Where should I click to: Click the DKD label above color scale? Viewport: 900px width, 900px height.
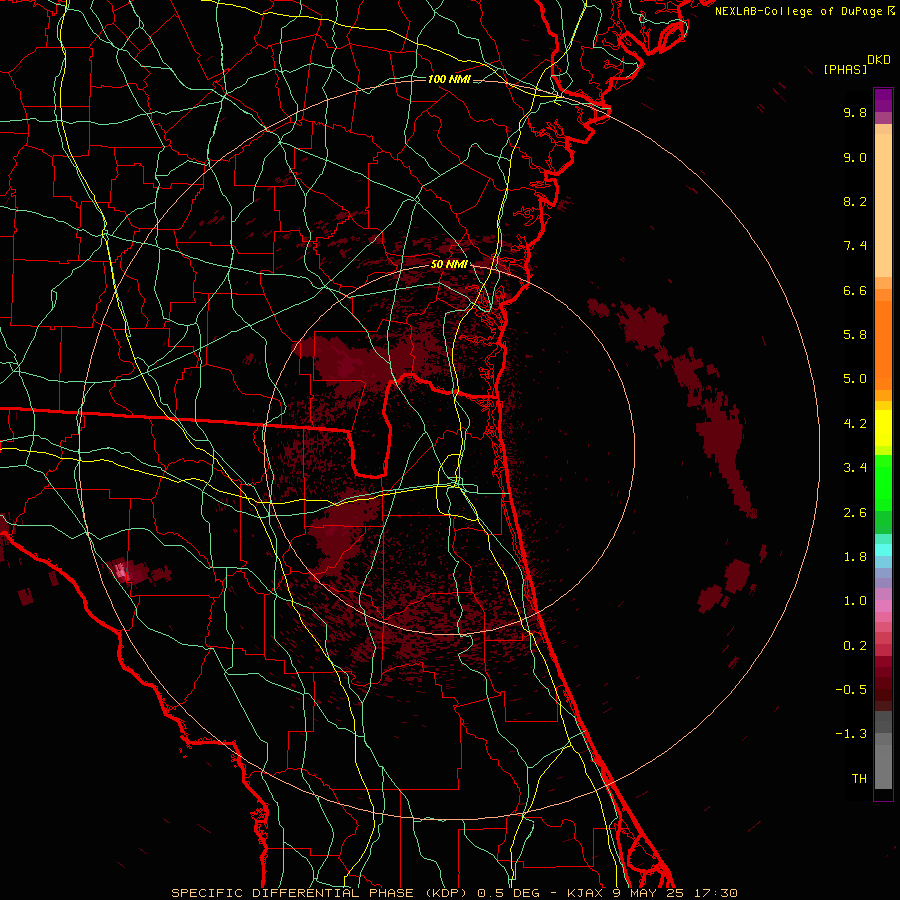[879, 60]
